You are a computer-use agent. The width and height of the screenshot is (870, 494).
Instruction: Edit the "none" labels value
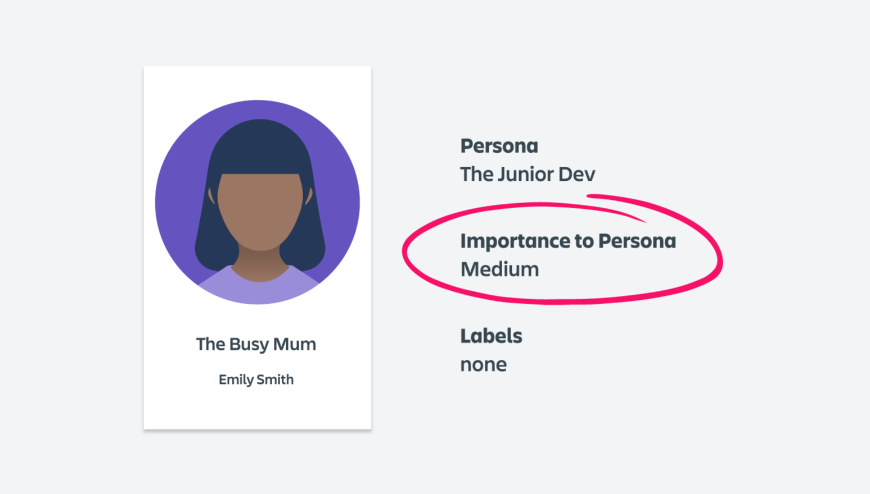click(x=483, y=364)
